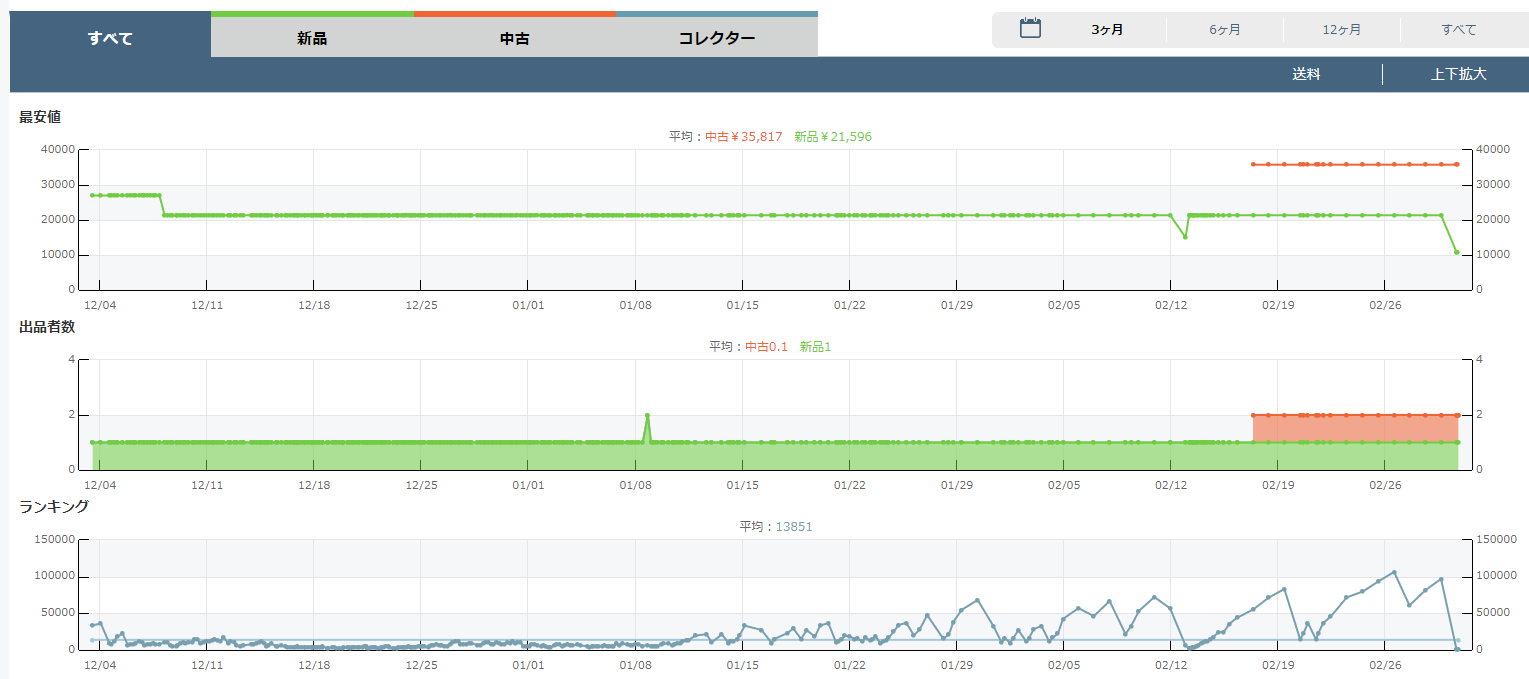
Task: Select the dark blue すべて tab
Action: click(110, 39)
